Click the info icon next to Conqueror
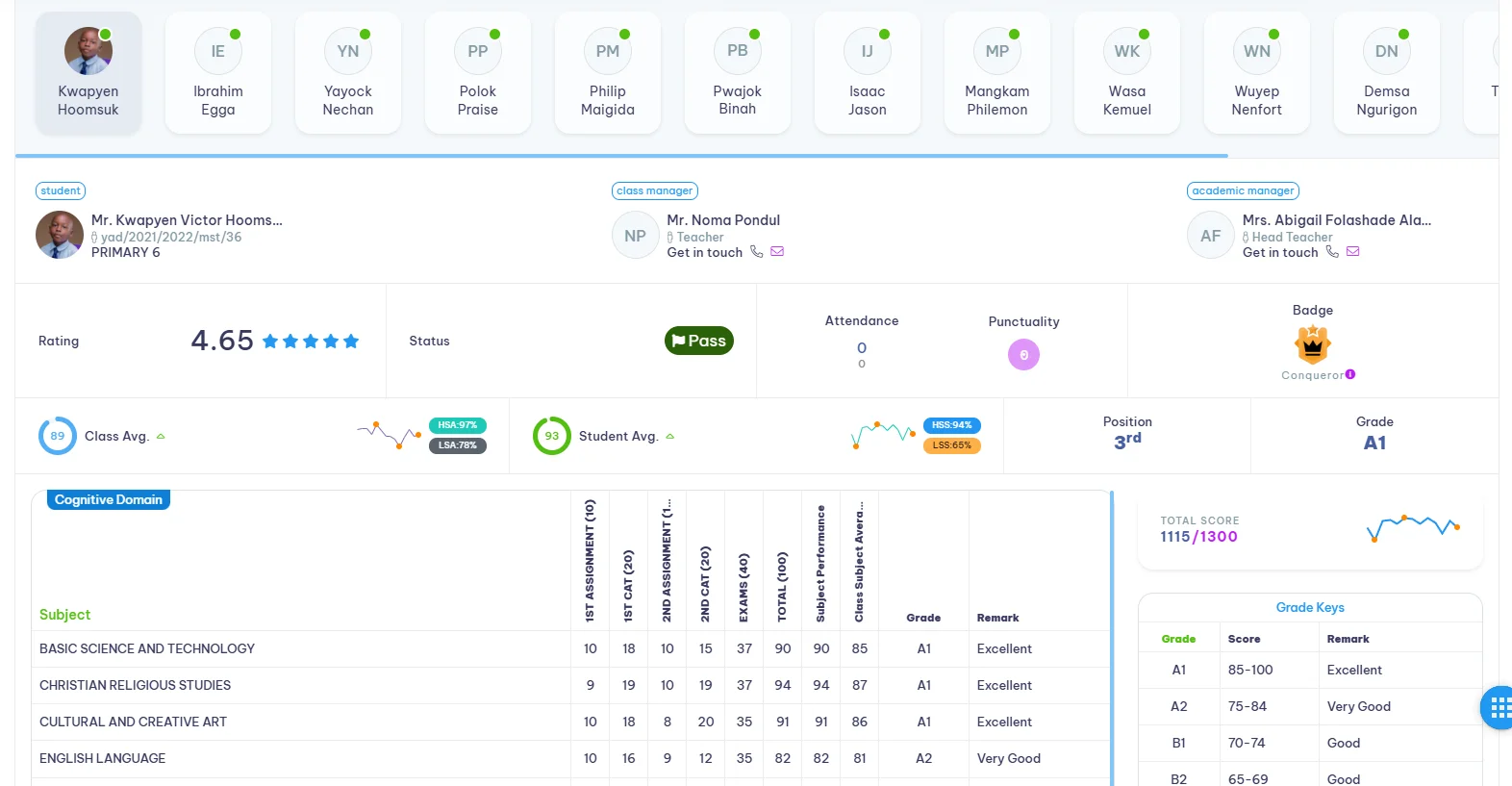This screenshot has width=1512, height=786. [x=1350, y=374]
